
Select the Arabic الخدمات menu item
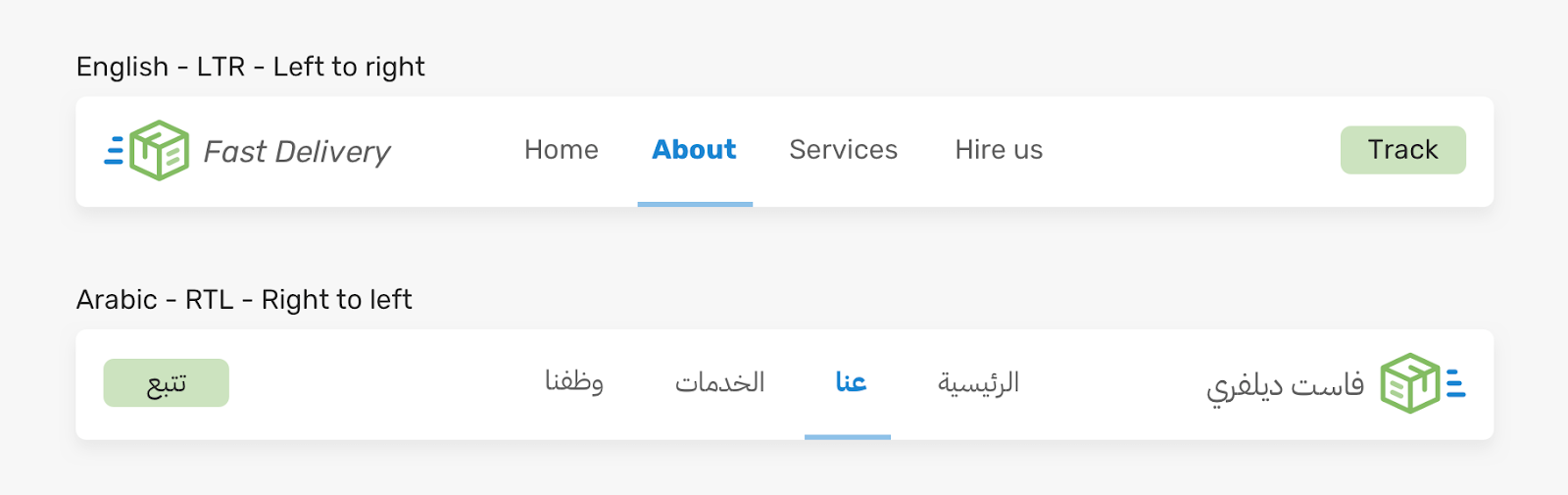(x=719, y=382)
